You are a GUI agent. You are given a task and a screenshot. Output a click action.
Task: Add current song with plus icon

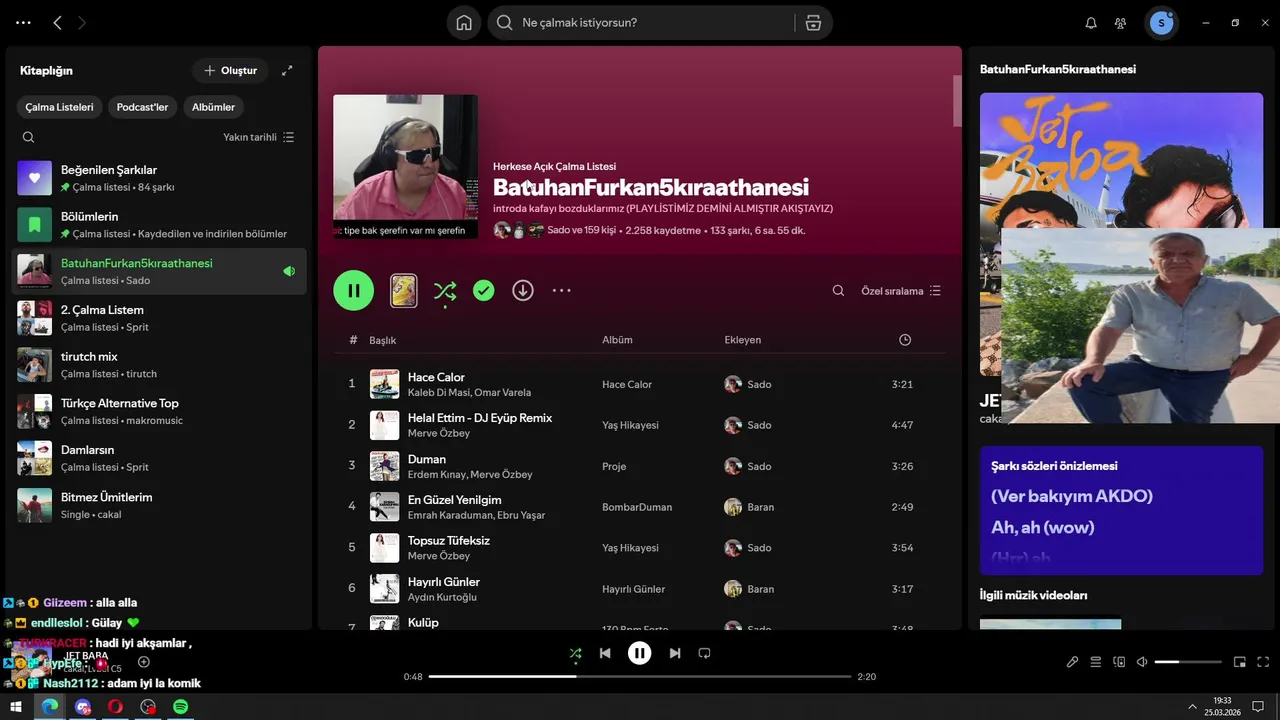(144, 662)
